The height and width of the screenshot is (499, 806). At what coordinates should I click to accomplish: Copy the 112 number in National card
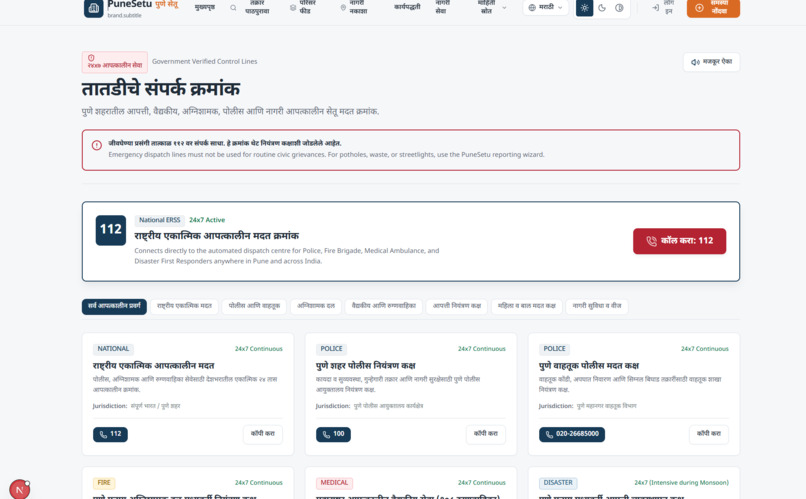point(263,434)
